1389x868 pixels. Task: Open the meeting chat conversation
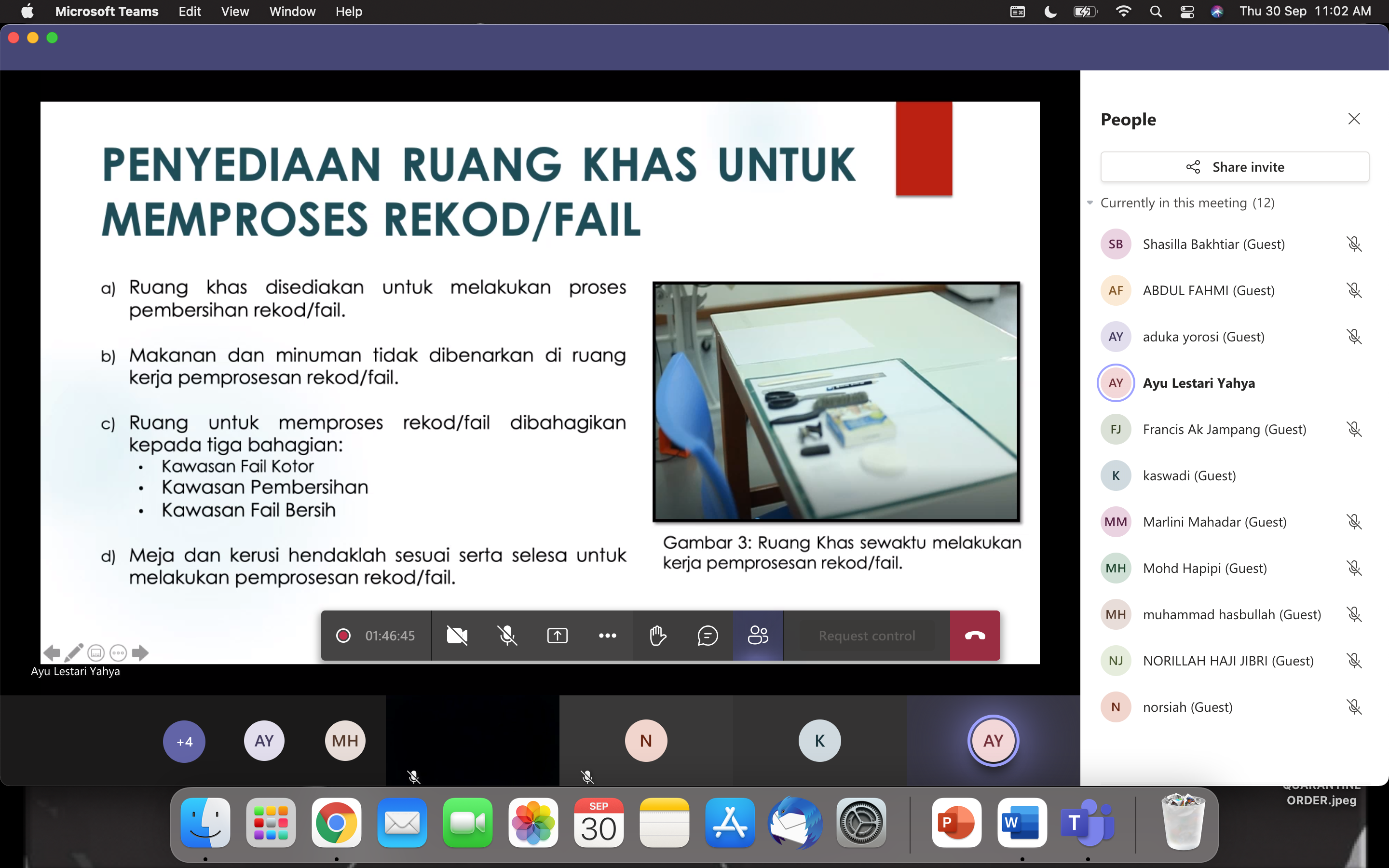707,636
